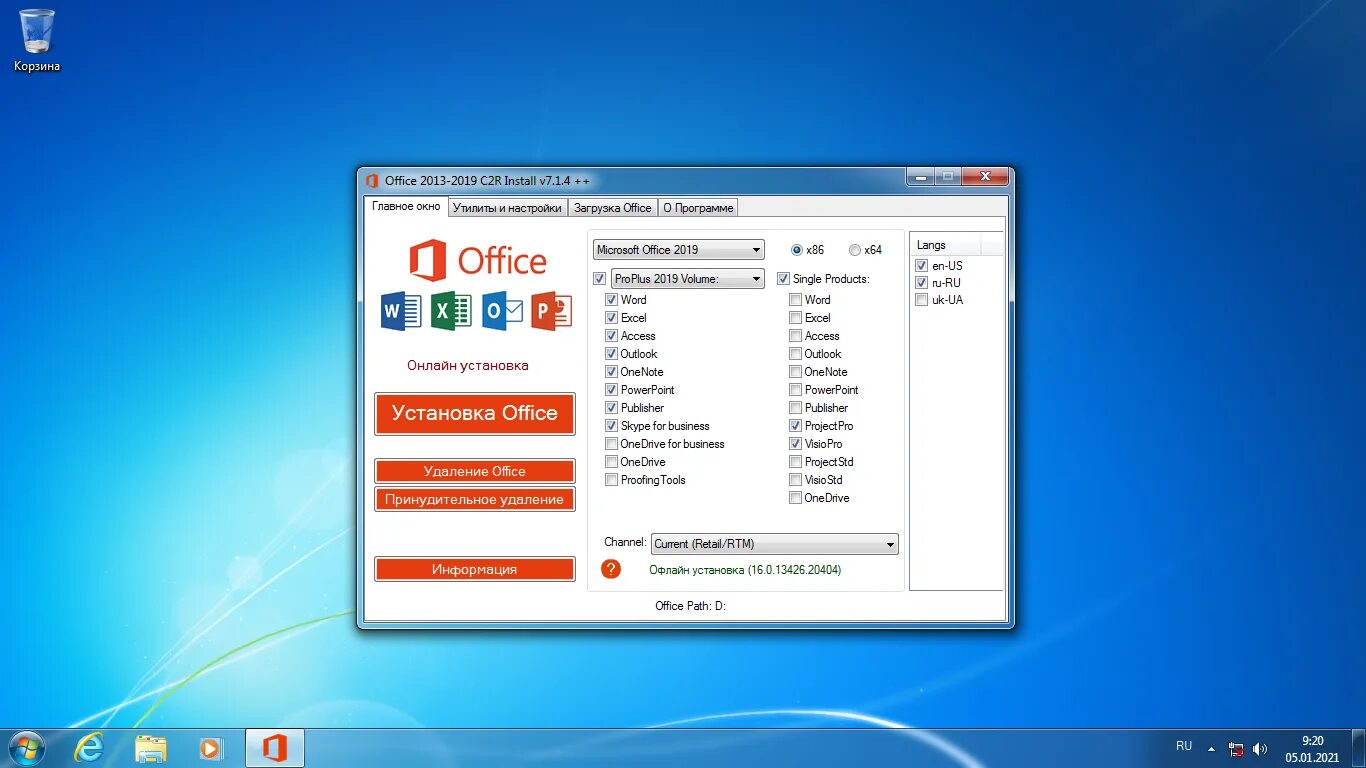Image resolution: width=1366 pixels, height=768 pixels.
Task: Uncheck Access in the ProPlus list
Action: tap(611, 336)
